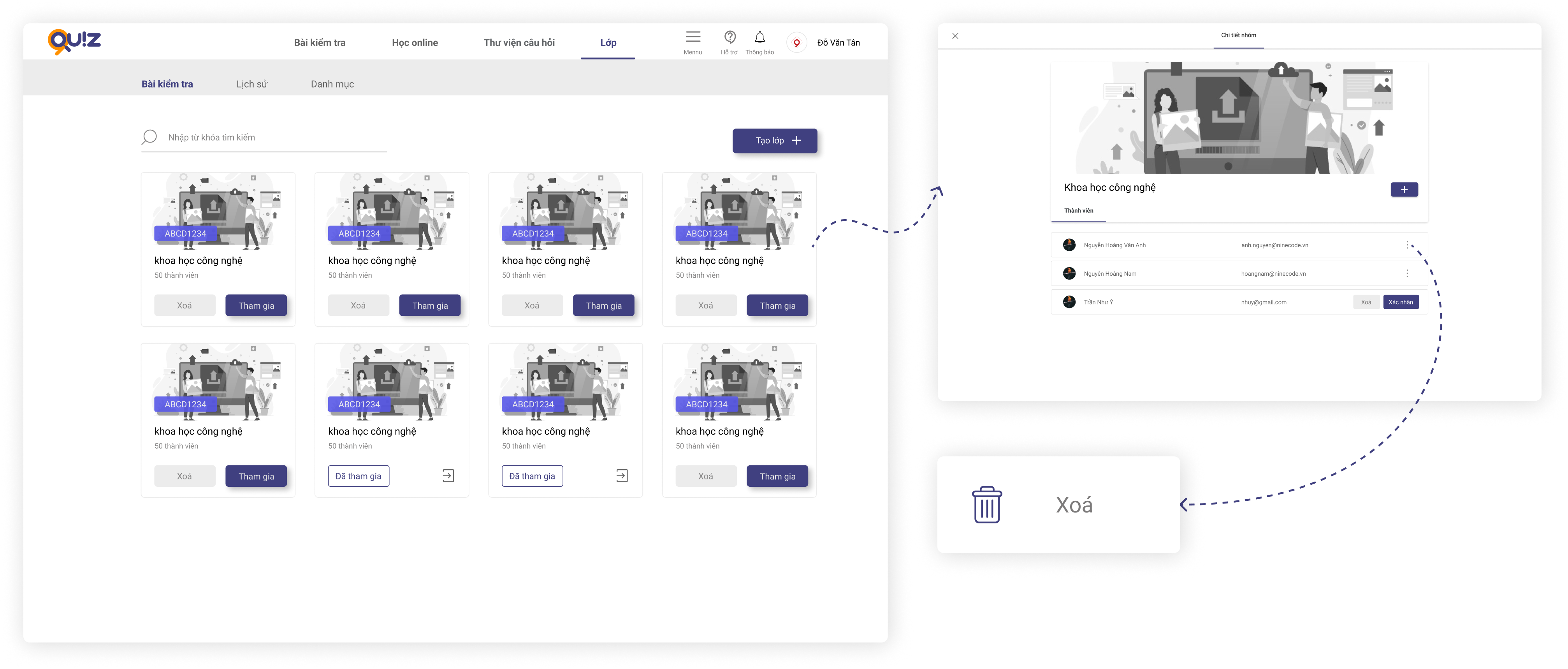Open Bài kiểm tra in top navigation
This screenshot has width=1568, height=669.
pyautogui.click(x=320, y=42)
